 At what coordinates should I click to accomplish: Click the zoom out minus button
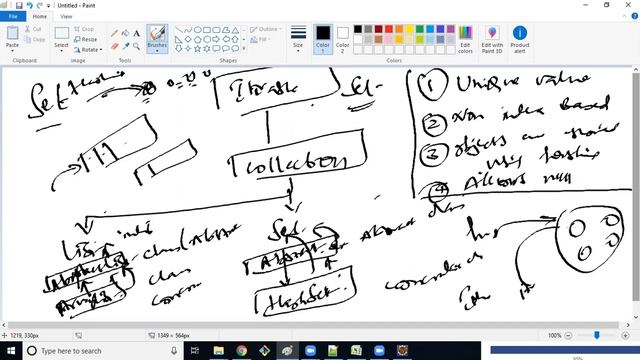coord(568,336)
